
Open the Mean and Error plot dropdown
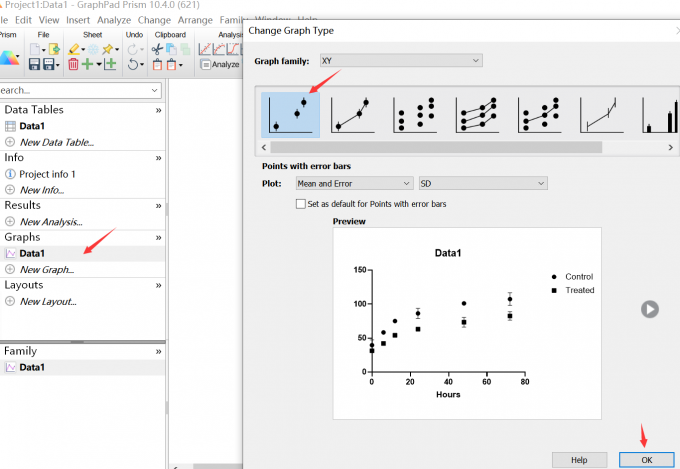coord(354,184)
